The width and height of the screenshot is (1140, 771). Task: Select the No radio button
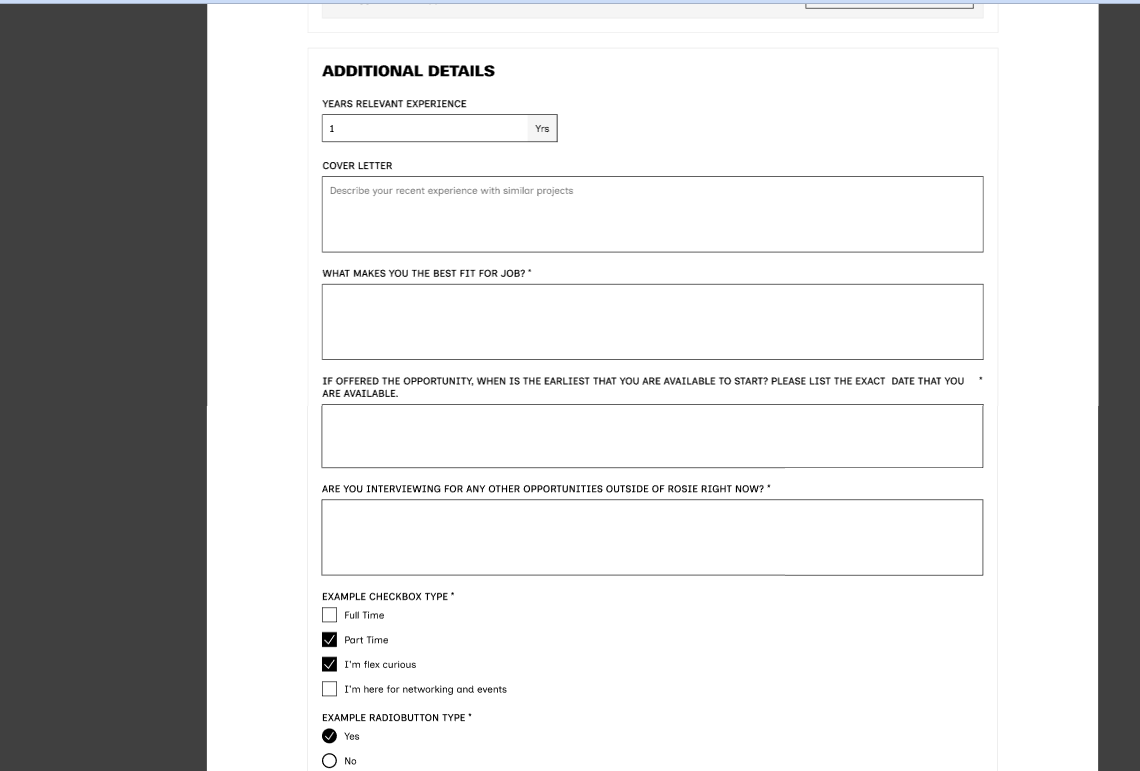click(329, 761)
